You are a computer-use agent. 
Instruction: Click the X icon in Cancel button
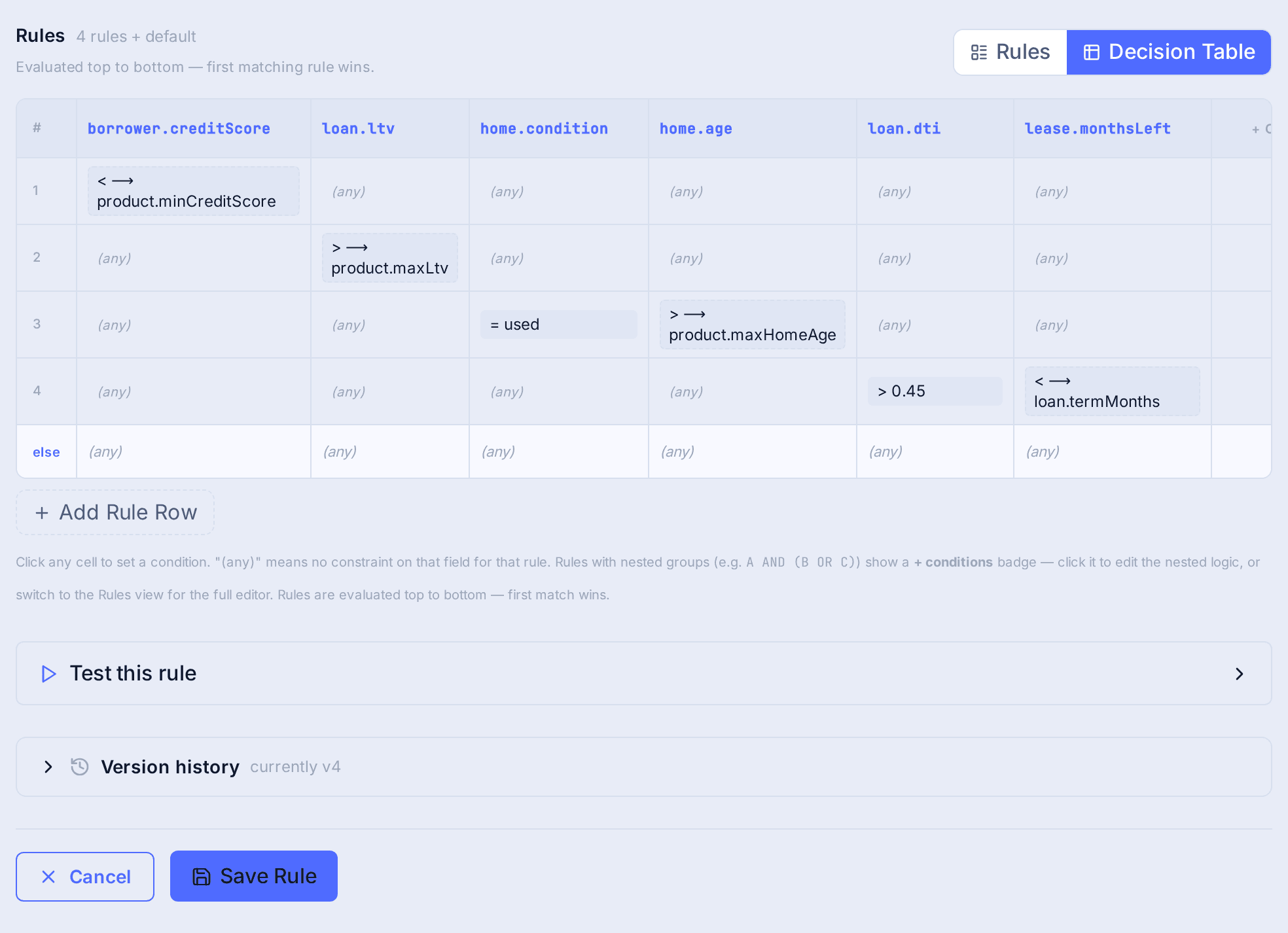click(x=48, y=877)
